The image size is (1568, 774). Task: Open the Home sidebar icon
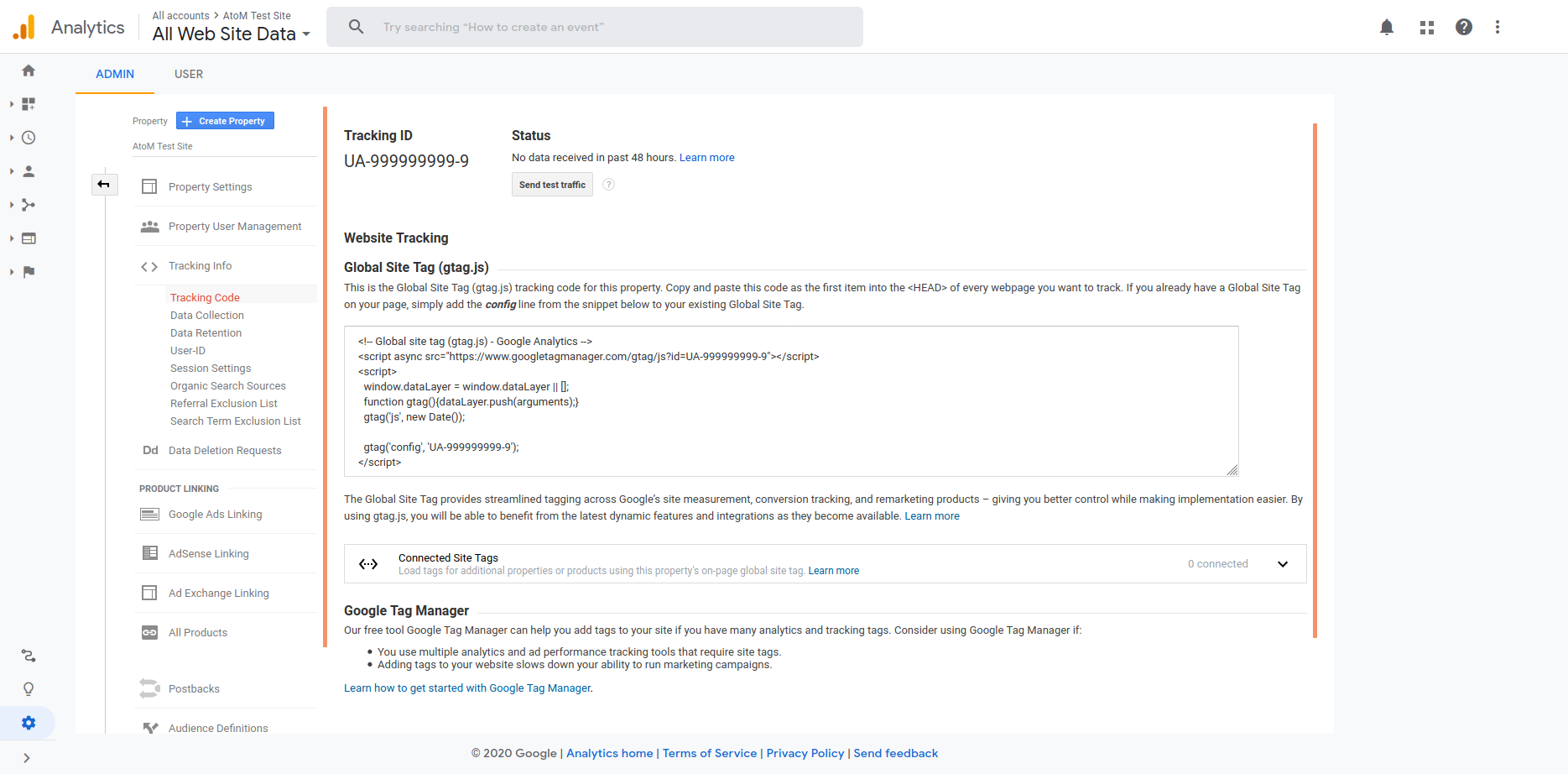[x=29, y=71]
